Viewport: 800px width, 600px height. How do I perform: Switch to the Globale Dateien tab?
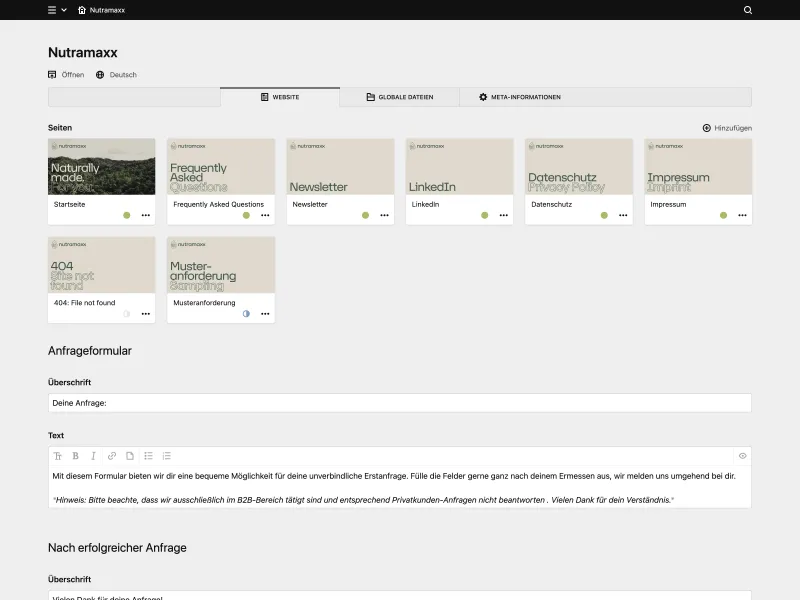(x=399, y=97)
